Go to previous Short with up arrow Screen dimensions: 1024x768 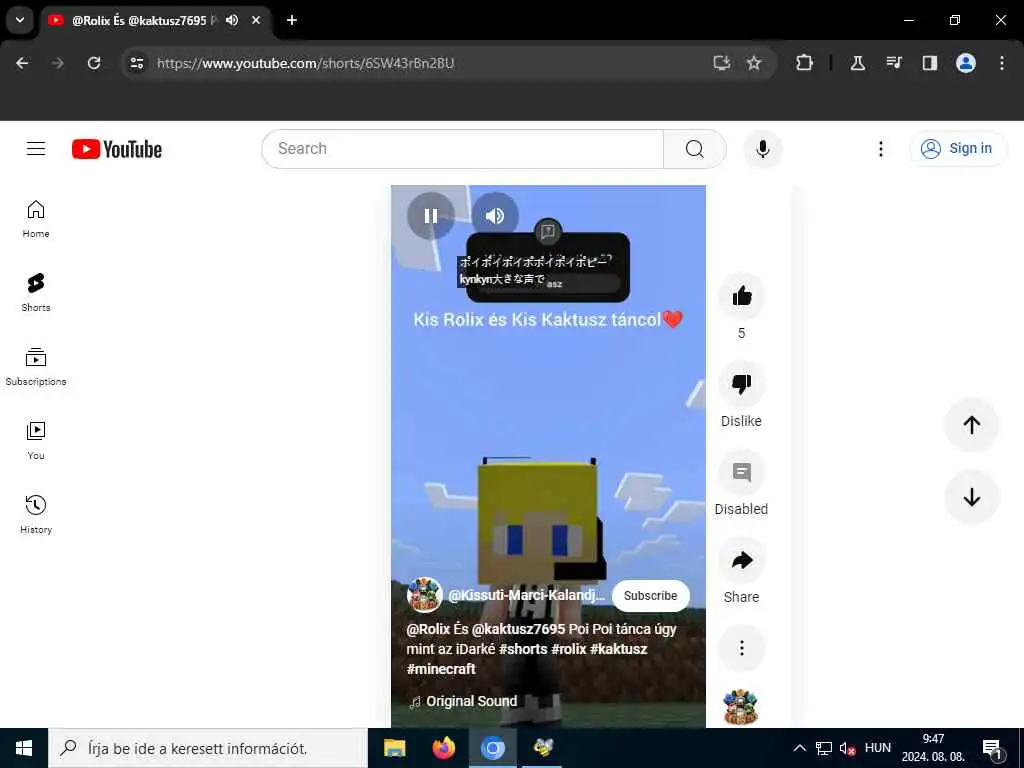tap(972, 425)
